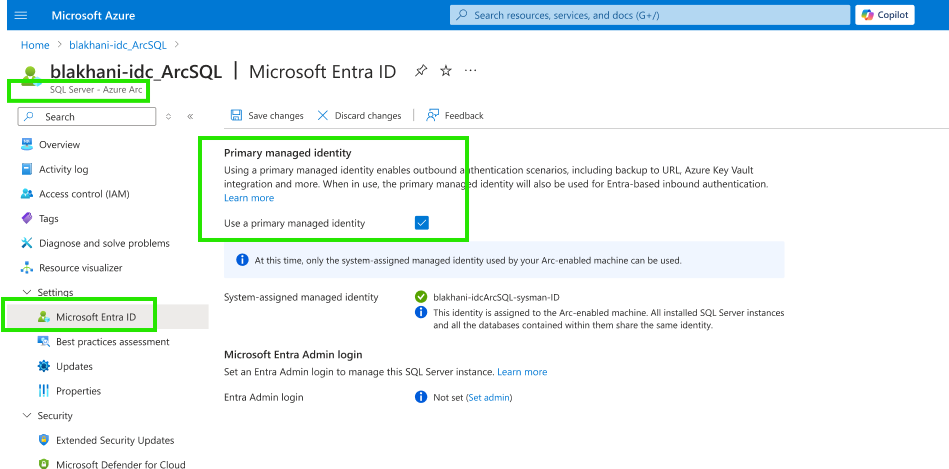This screenshot has height=469, width=949.
Task: Select Best practices assessment menu item
Action: tap(112, 342)
